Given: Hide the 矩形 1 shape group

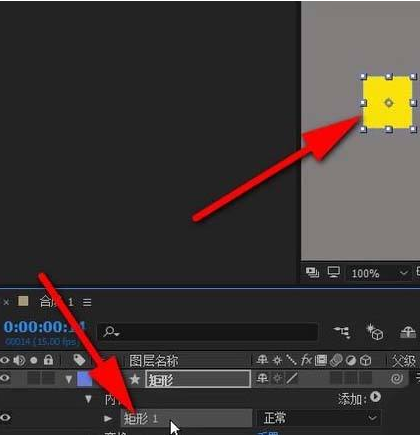Looking at the screenshot, I should [5, 417].
